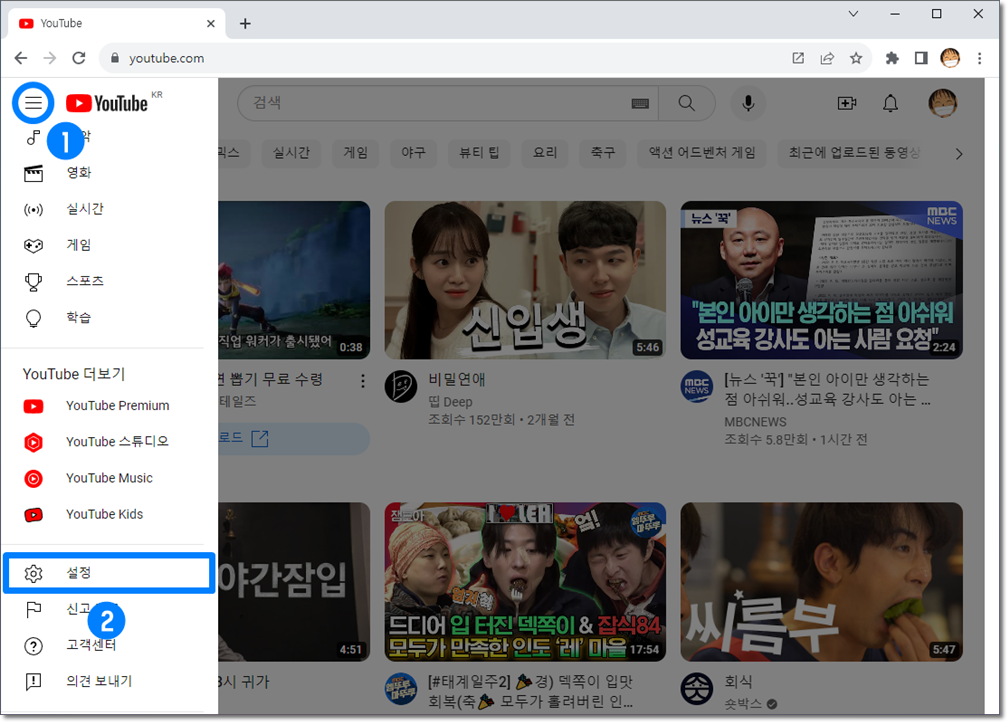Open the 신입생 video thumbnail

pos(525,280)
